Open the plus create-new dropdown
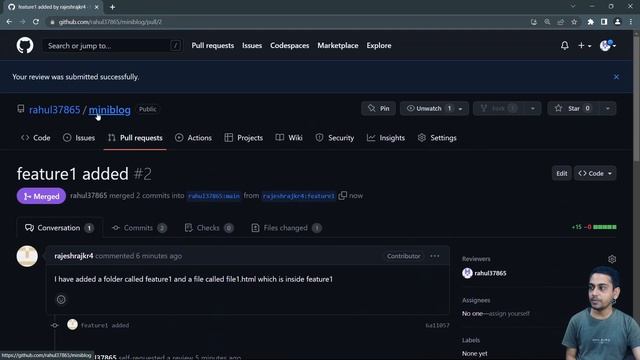Image resolution: width=640 pixels, height=360 pixels. pyautogui.click(x=584, y=45)
